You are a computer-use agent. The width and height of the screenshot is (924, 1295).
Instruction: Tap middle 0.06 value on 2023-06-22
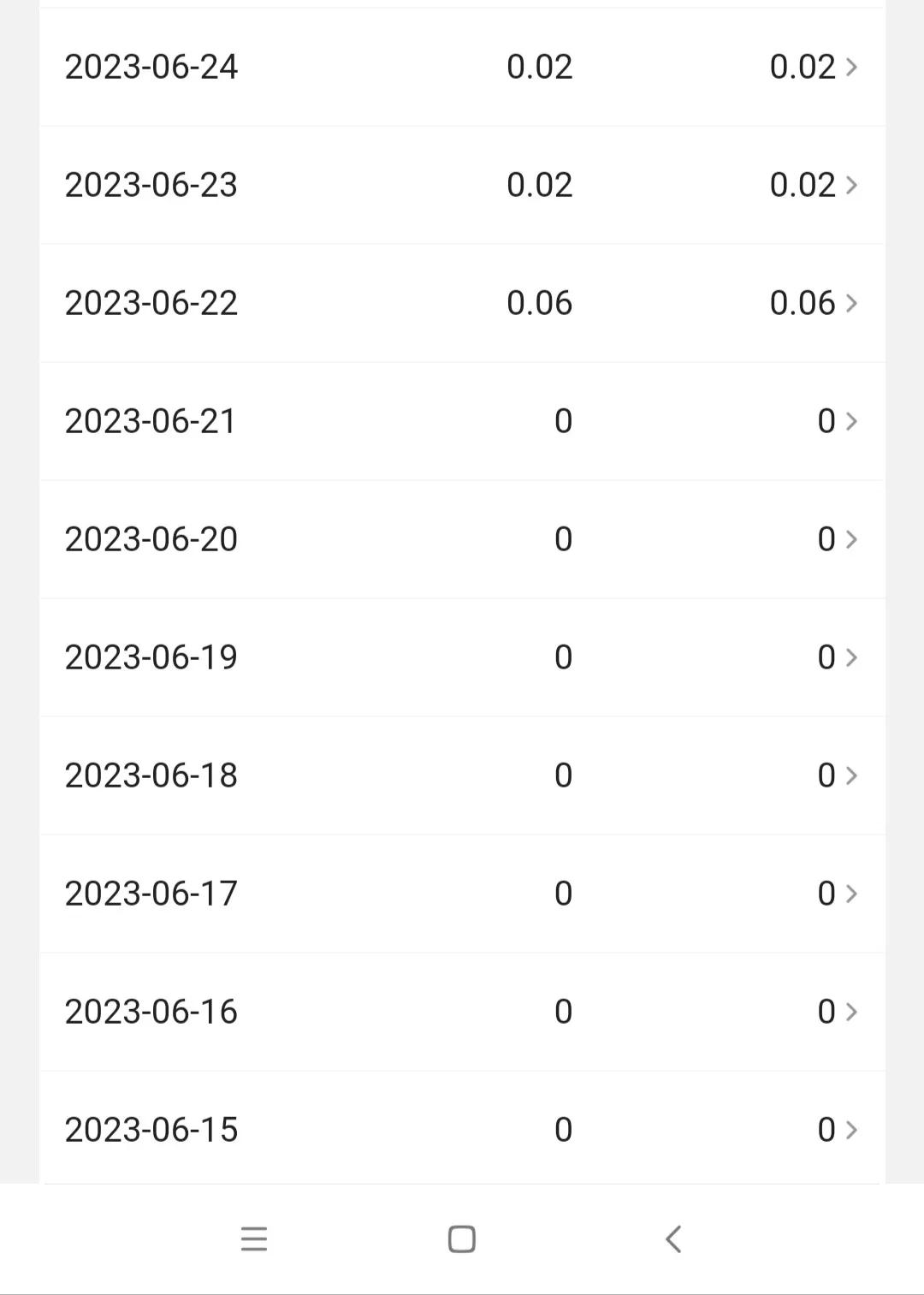click(539, 303)
